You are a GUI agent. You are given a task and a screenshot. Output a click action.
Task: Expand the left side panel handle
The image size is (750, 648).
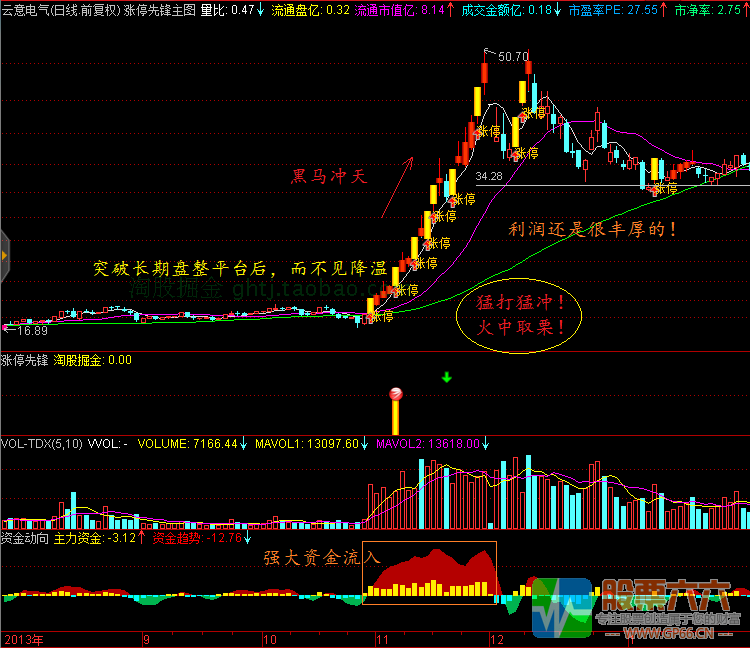(x=4, y=257)
